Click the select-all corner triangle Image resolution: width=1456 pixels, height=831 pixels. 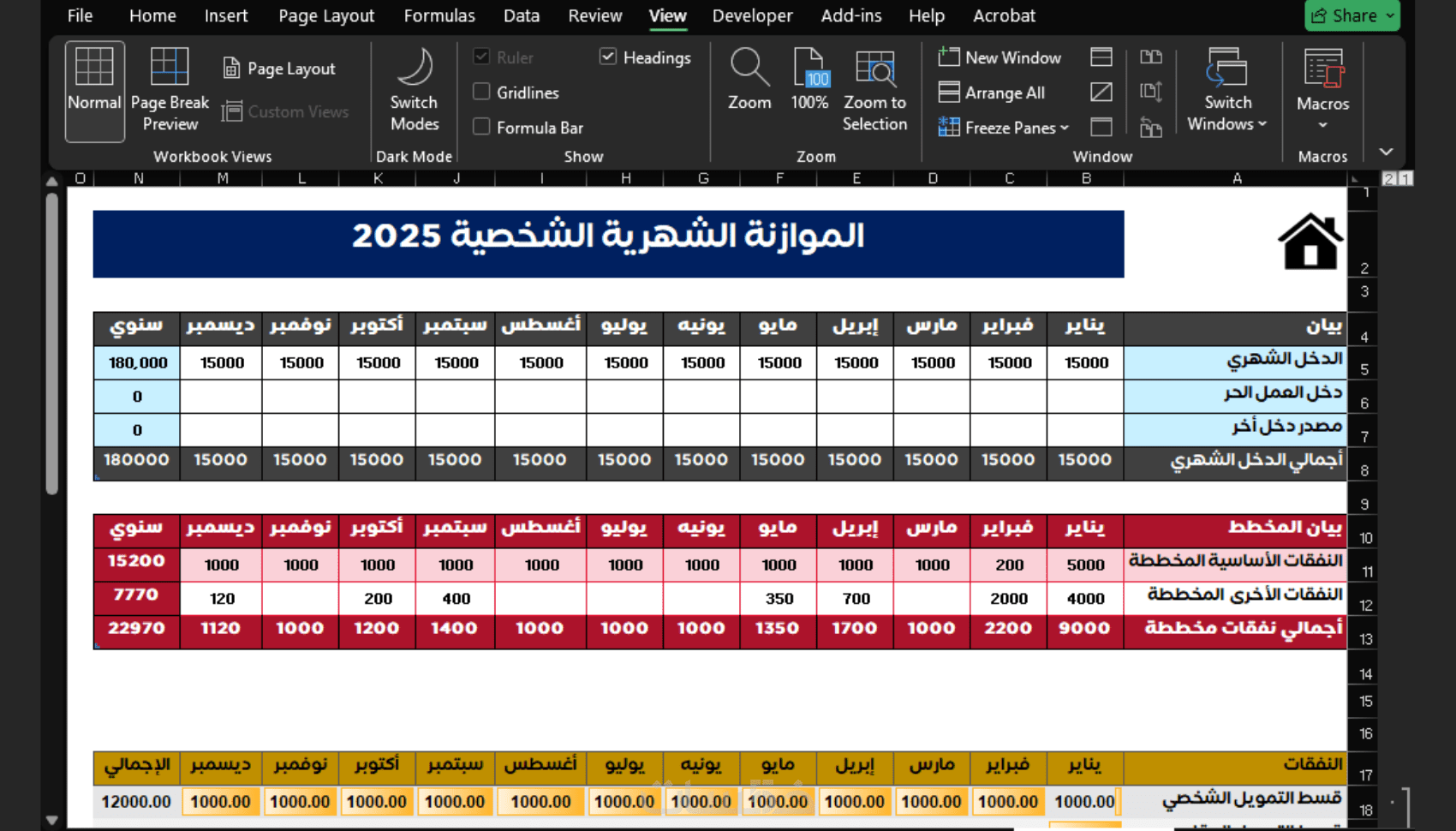coord(1355,178)
